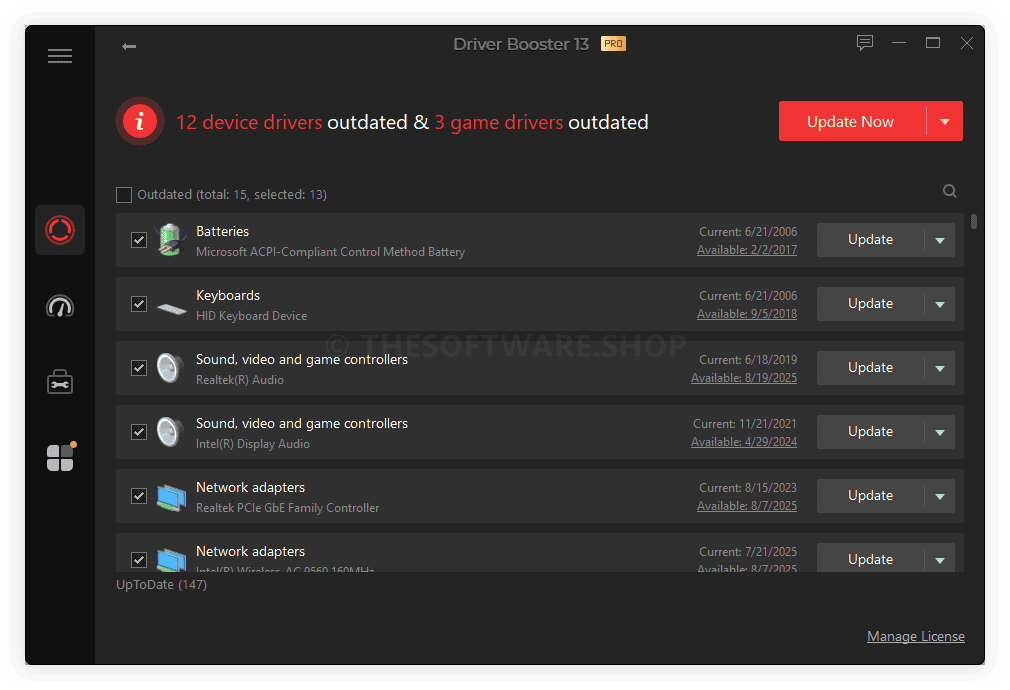This screenshot has height=690, width=1010.
Task: Open the Scan section in sidebar
Action: pyautogui.click(x=60, y=230)
